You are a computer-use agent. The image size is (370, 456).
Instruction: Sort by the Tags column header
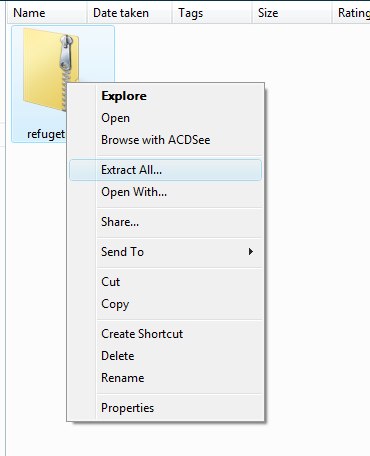[x=212, y=13]
